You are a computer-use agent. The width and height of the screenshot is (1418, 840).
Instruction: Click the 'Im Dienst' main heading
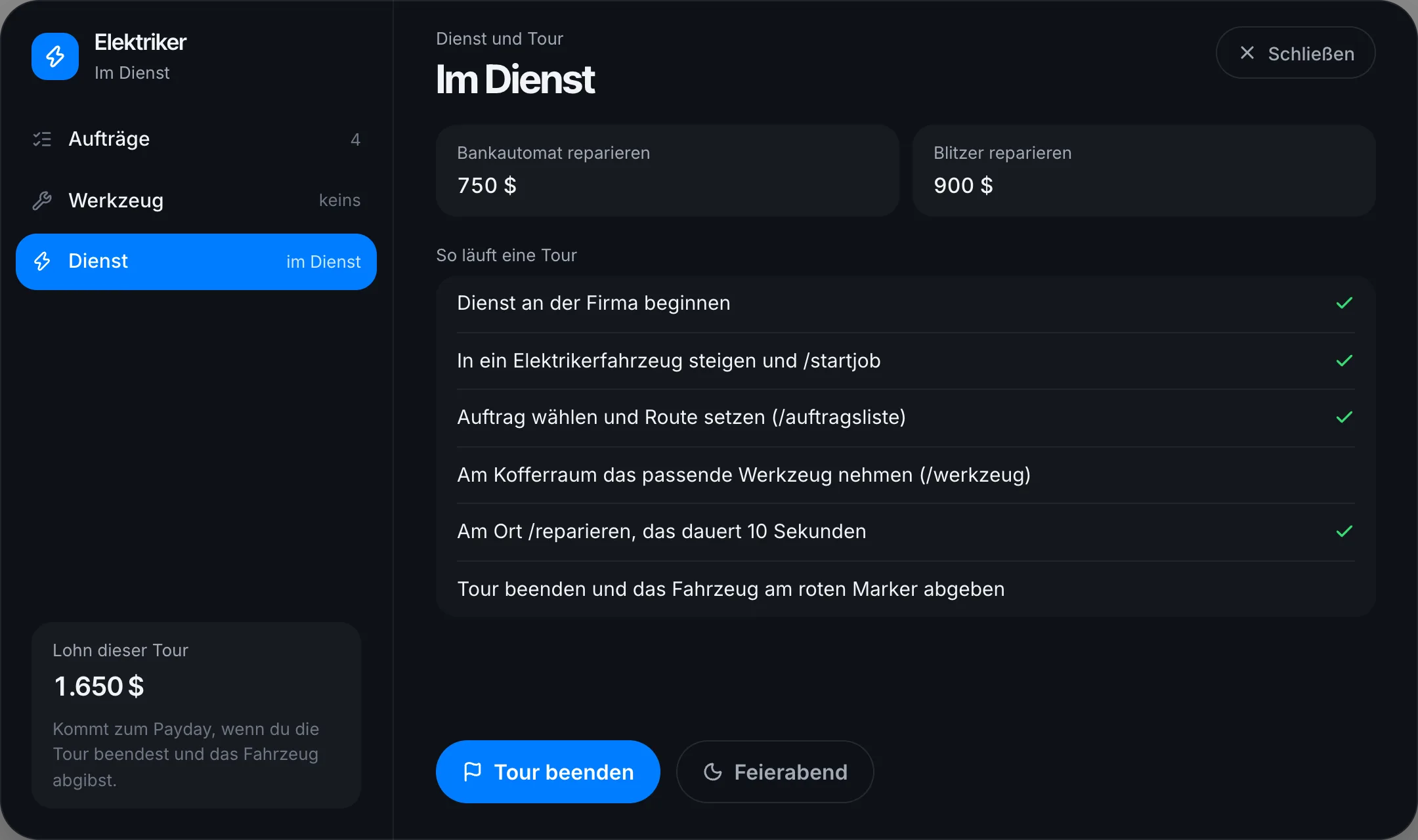point(515,79)
